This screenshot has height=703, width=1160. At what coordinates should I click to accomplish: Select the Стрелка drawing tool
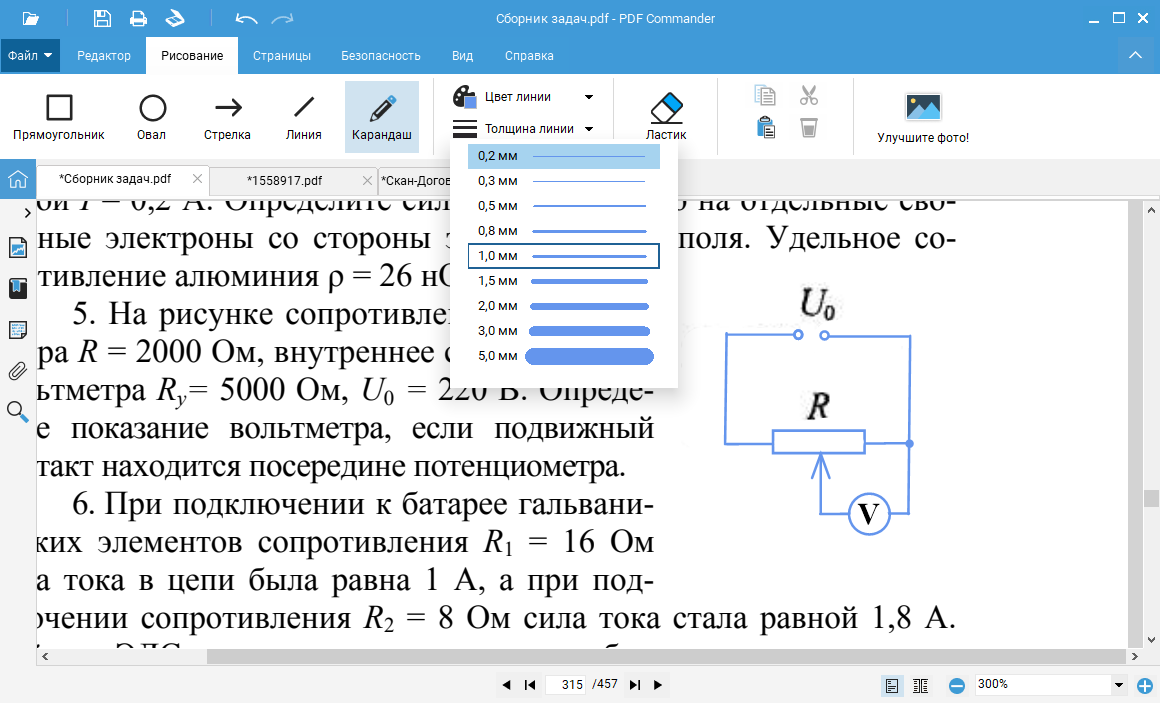(x=228, y=117)
